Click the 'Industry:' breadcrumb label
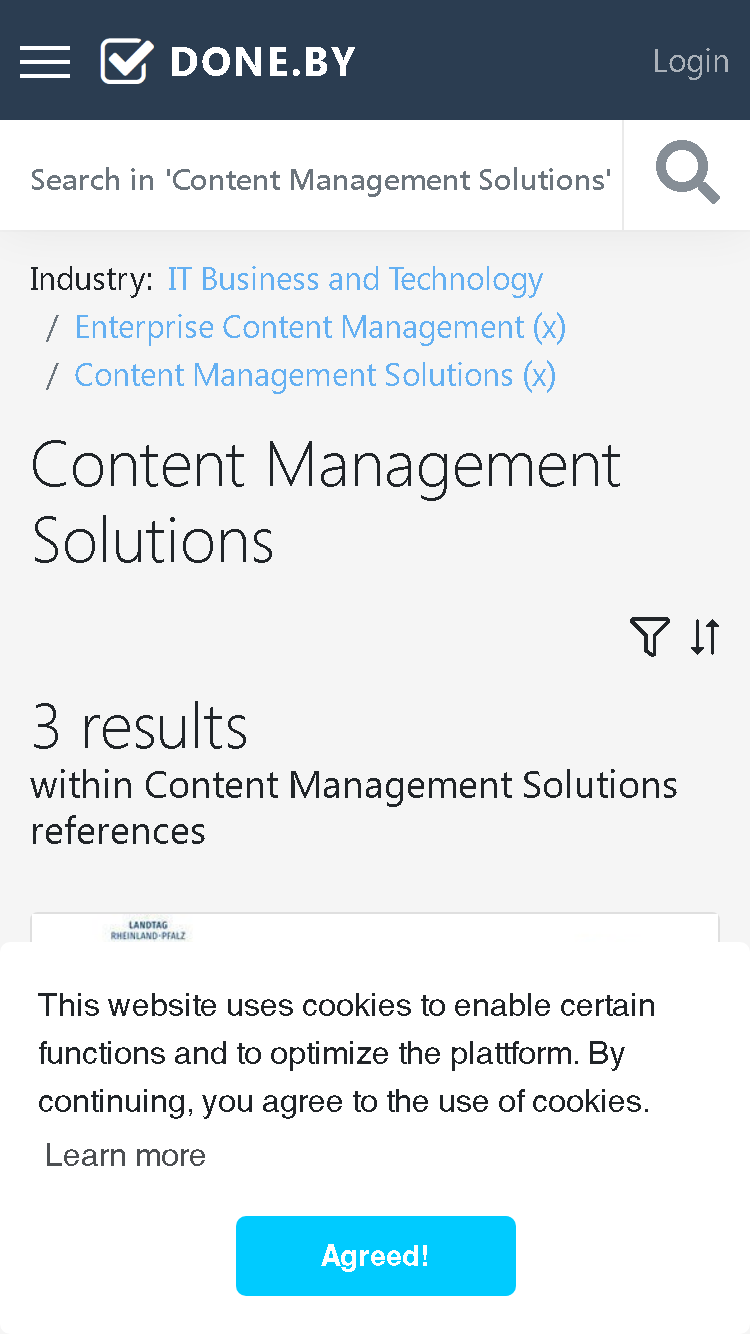Screen dimensions: 750x1334 point(92,279)
